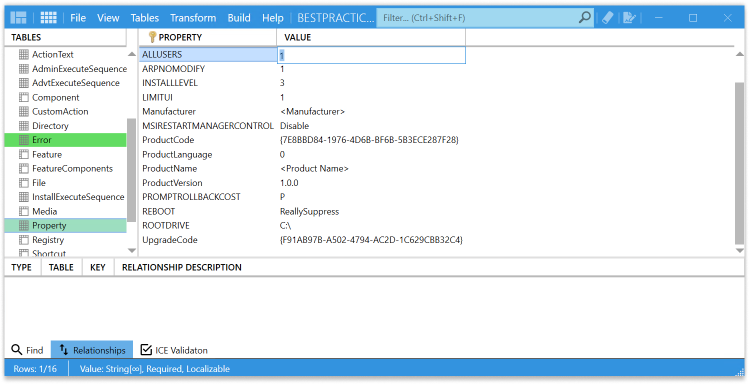Click the Media table icon
The image size is (749, 384).
(x=23, y=211)
